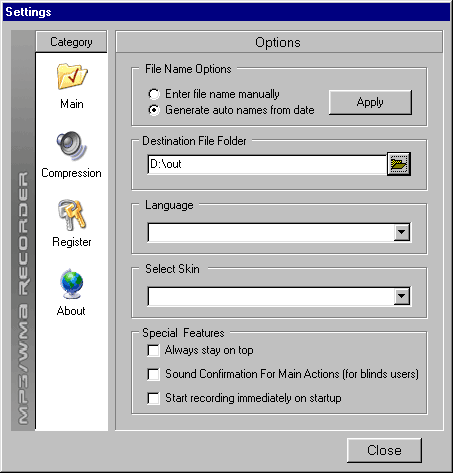Select the Compression speaker icon
The image size is (453, 473).
[72, 146]
